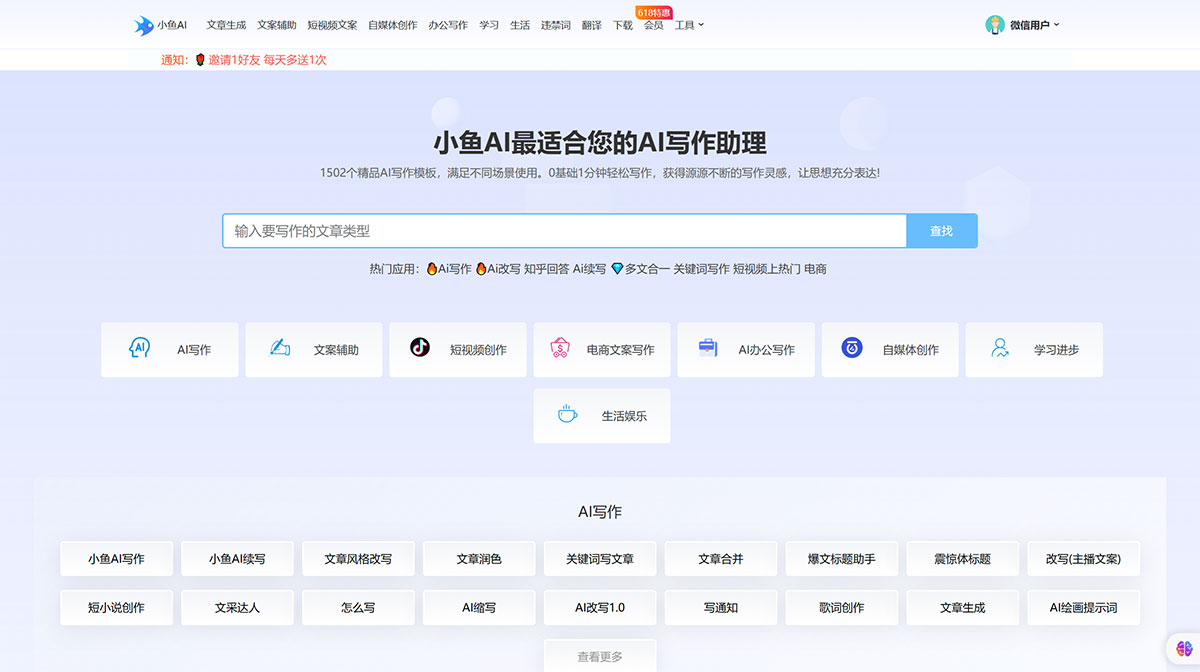The width and height of the screenshot is (1200, 672).
Task: Open the 微信用户 account dropdown
Action: [x=1021, y=25]
